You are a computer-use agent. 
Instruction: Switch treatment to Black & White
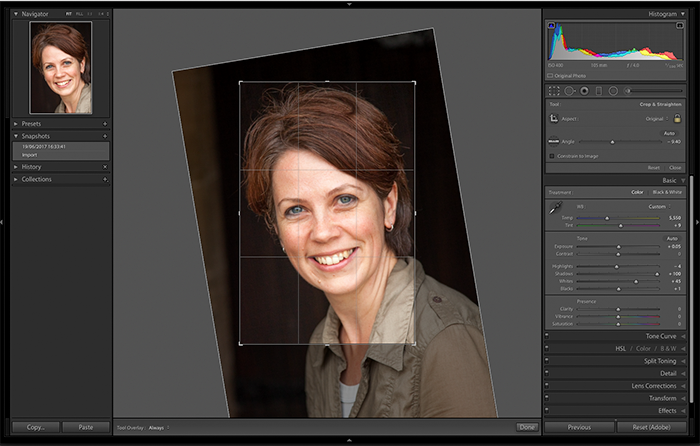pos(667,192)
